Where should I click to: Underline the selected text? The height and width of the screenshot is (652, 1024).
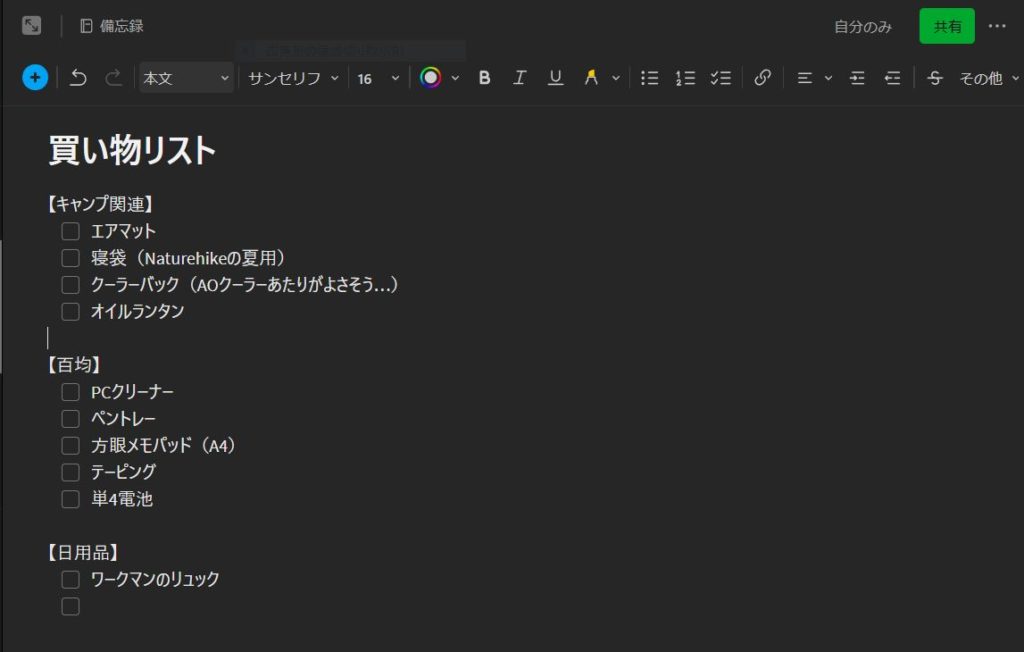click(x=555, y=78)
